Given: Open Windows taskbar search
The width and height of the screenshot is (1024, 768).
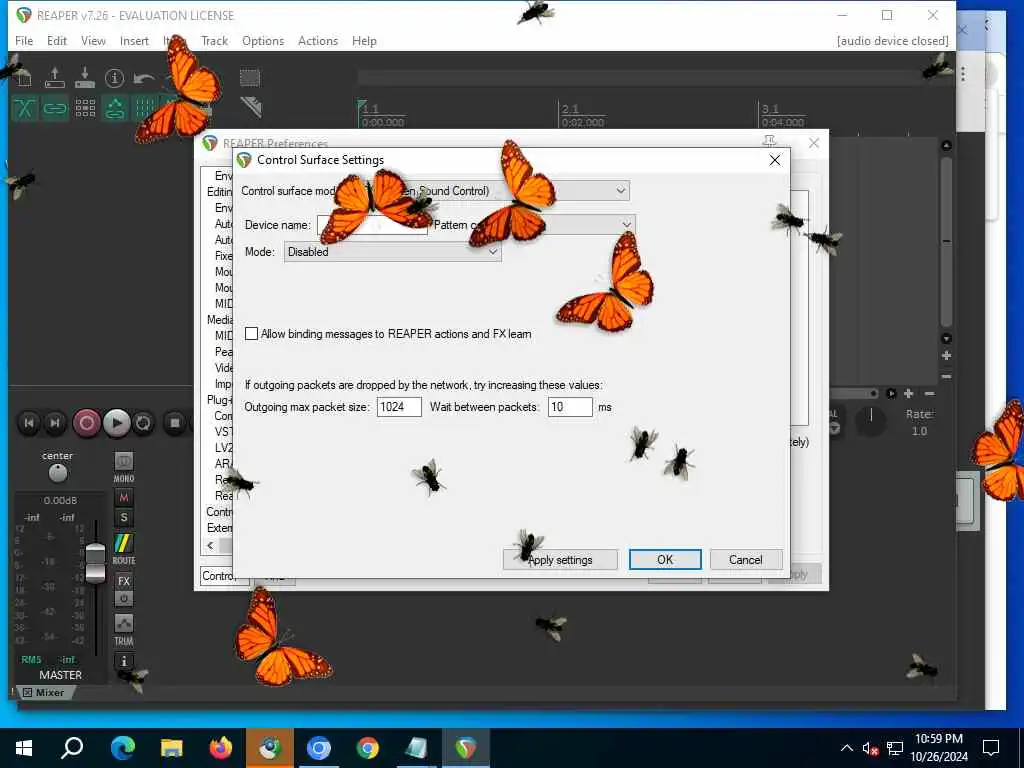Looking at the screenshot, I should pyautogui.click(x=72, y=748).
